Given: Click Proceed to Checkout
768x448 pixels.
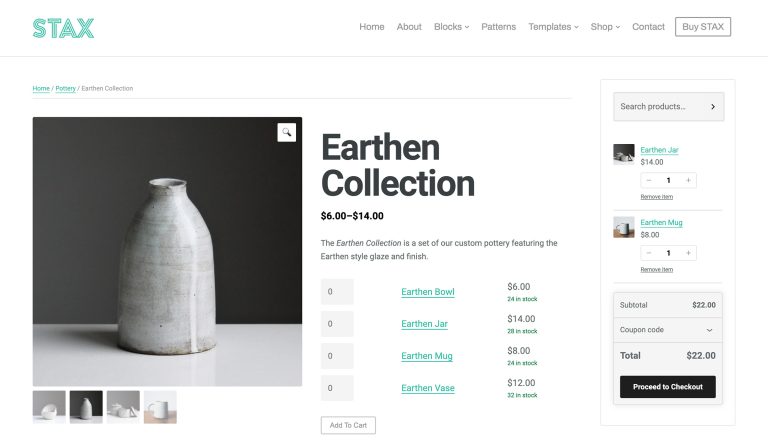Looking at the screenshot, I should (668, 387).
